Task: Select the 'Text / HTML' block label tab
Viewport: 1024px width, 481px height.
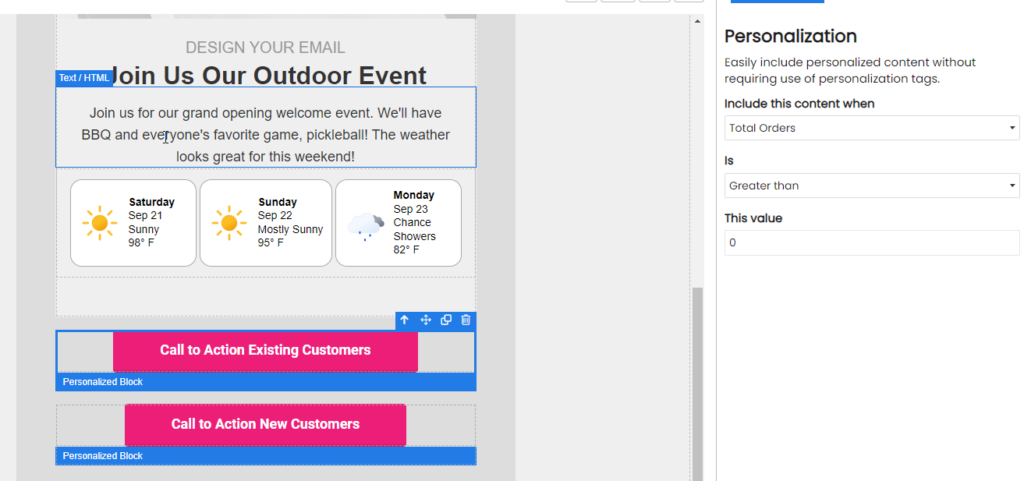Action: (84, 77)
